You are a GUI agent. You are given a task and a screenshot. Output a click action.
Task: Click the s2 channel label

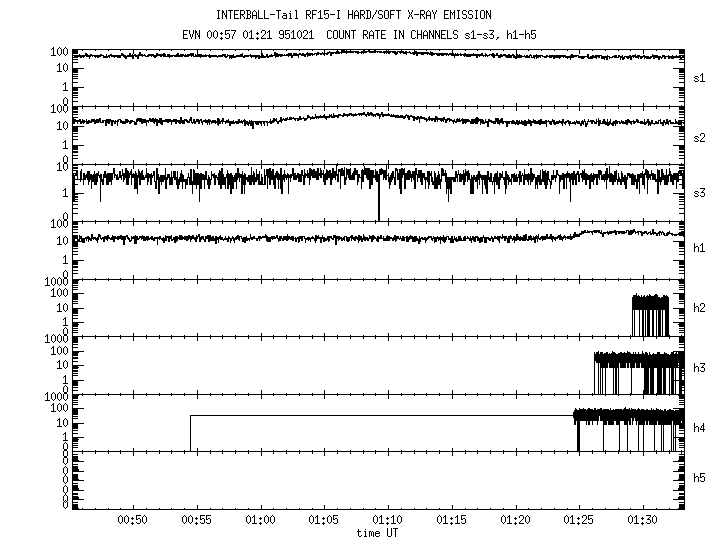[x=700, y=135]
